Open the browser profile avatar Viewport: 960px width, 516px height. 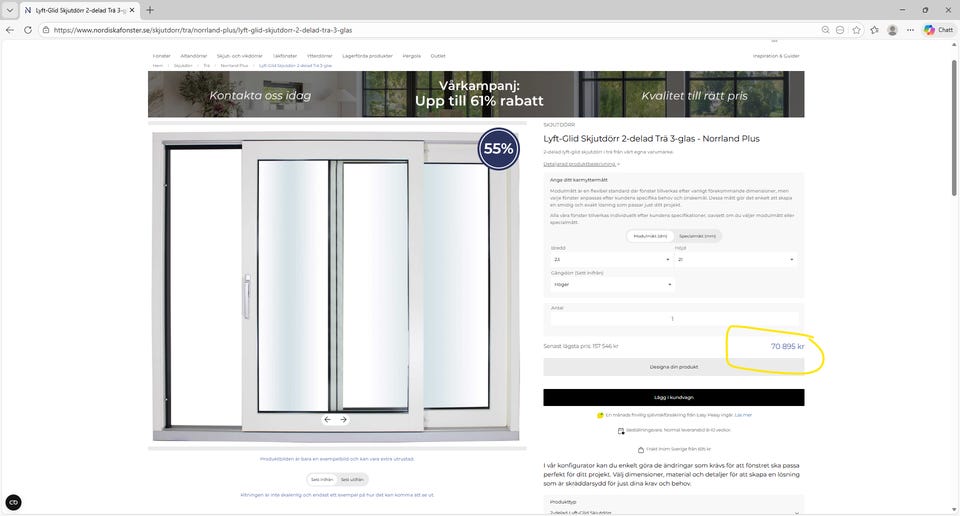(x=892, y=29)
